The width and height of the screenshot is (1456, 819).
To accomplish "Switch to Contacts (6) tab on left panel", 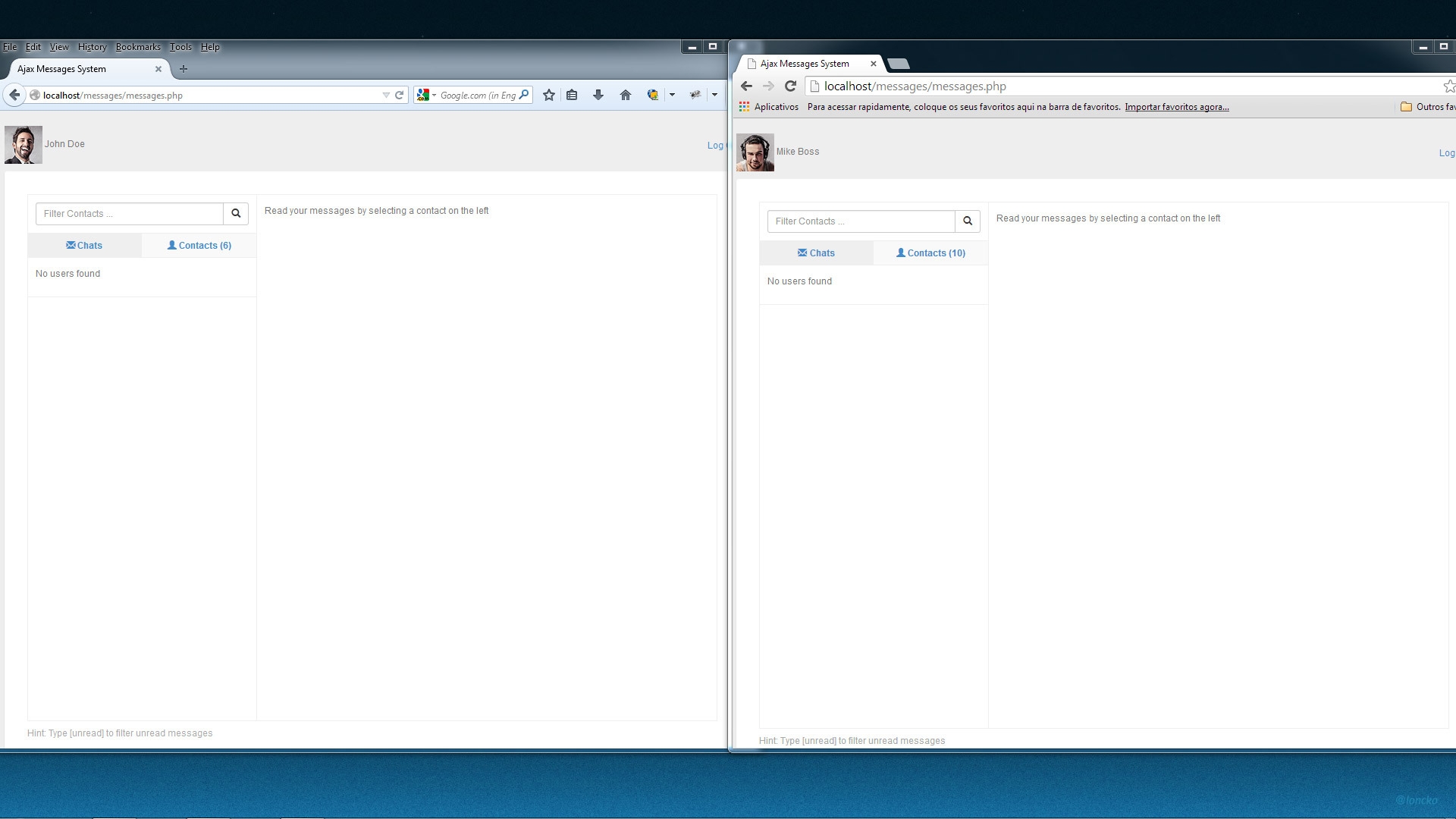I will pyautogui.click(x=199, y=245).
